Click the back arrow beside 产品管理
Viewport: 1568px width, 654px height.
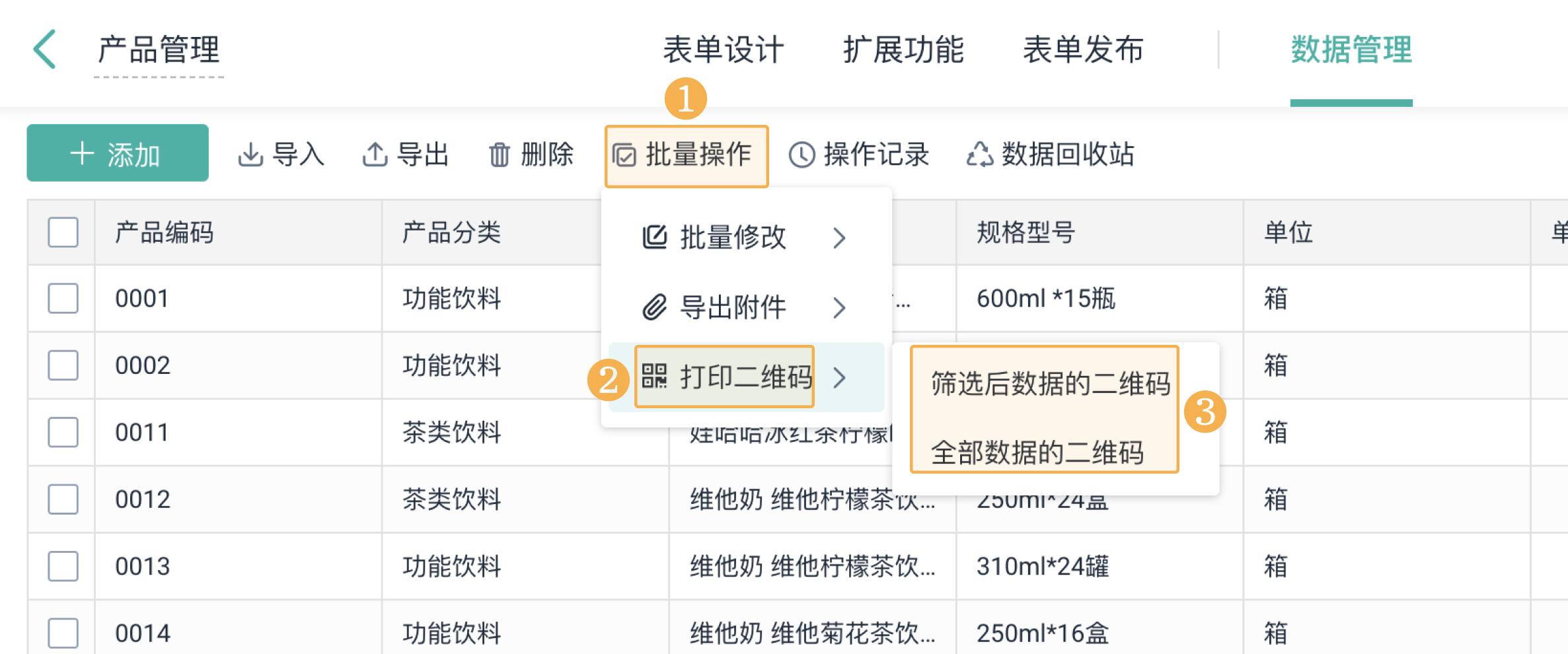click(44, 50)
